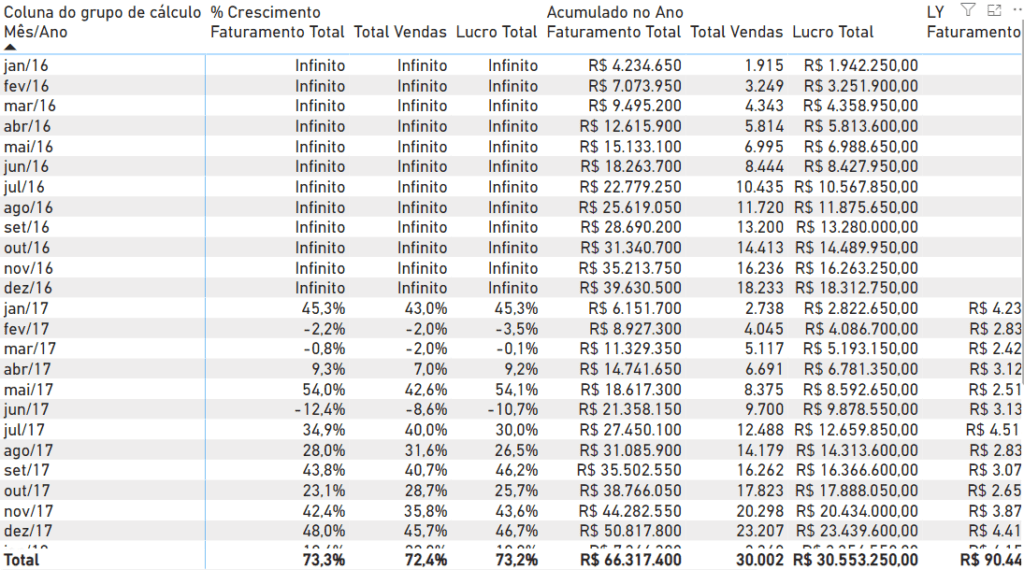Click the % Crescimento group header
Image resolution: width=1024 pixels, height=570 pixels.
click(x=266, y=12)
